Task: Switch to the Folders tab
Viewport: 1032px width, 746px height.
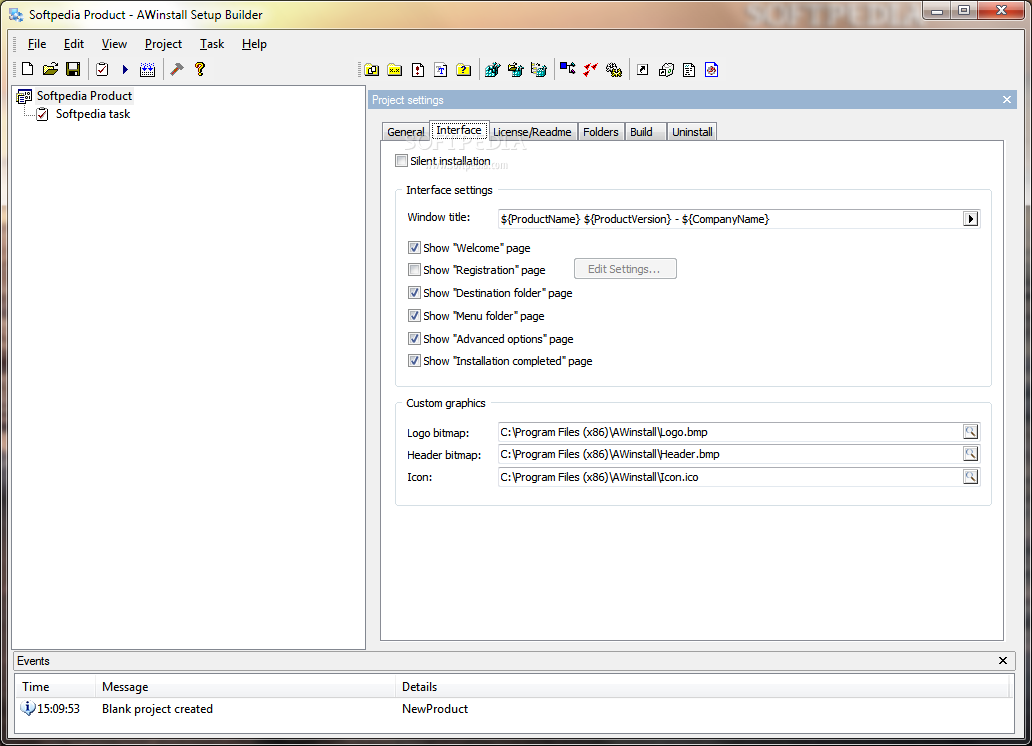Action: click(601, 132)
